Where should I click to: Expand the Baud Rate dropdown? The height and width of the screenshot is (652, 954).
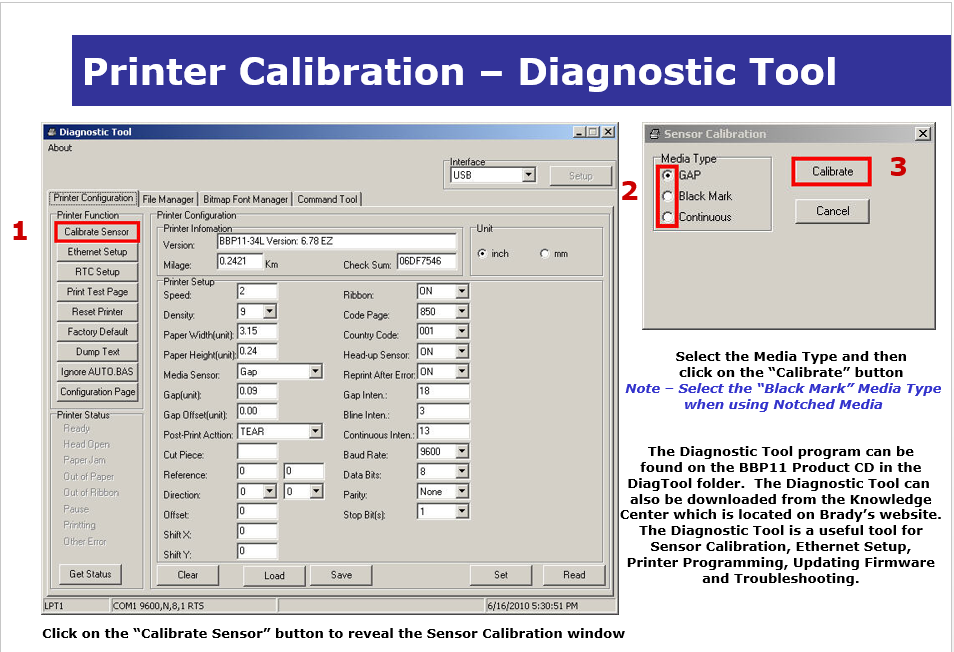[461, 452]
